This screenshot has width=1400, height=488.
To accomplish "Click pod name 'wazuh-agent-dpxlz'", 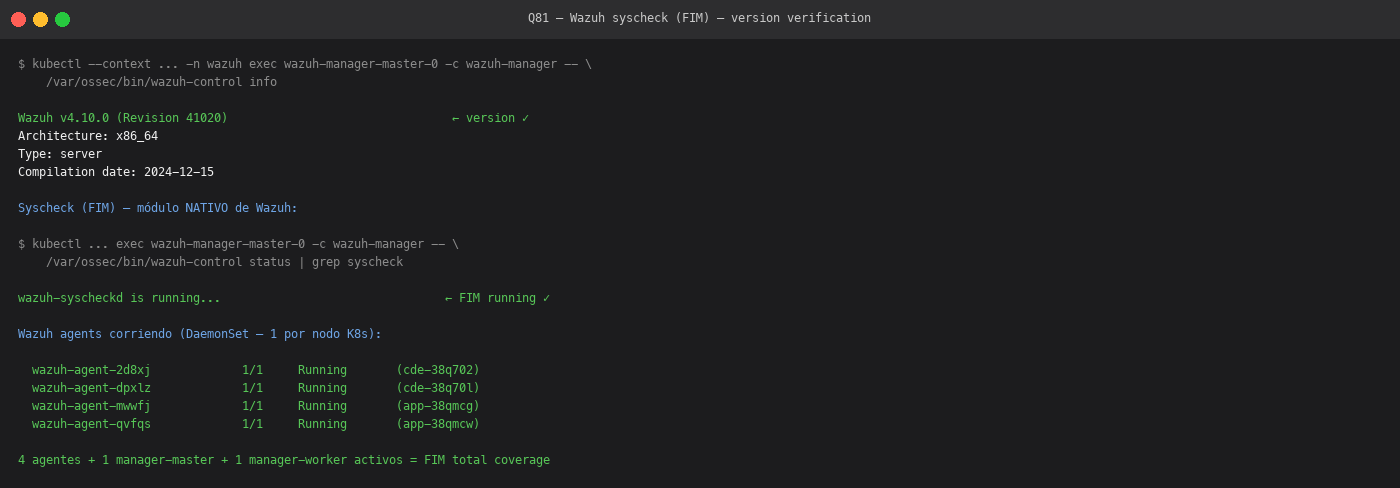I will (x=91, y=388).
